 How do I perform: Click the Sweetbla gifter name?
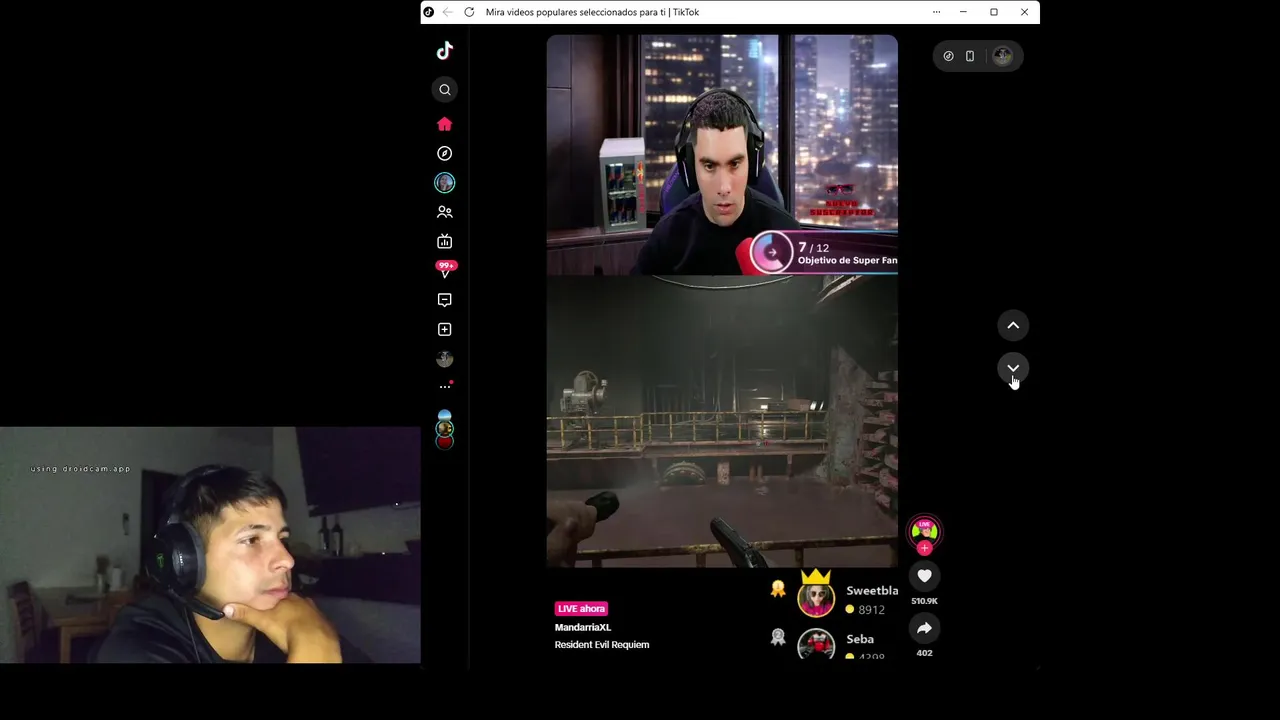[872, 591]
